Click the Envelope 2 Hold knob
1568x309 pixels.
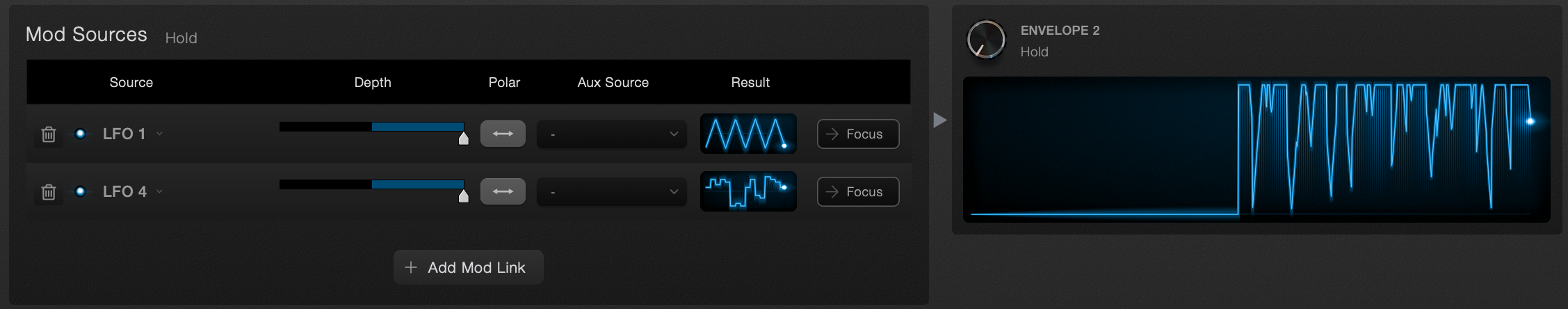(986, 40)
